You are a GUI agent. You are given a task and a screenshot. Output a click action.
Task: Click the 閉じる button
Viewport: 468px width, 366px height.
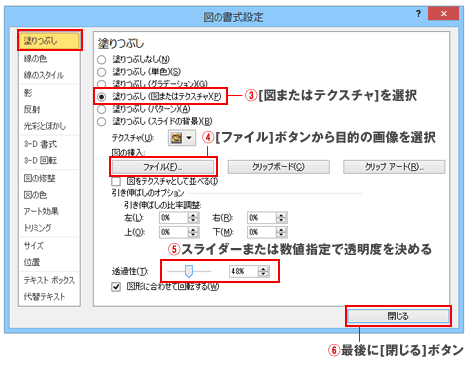click(398, 316)
